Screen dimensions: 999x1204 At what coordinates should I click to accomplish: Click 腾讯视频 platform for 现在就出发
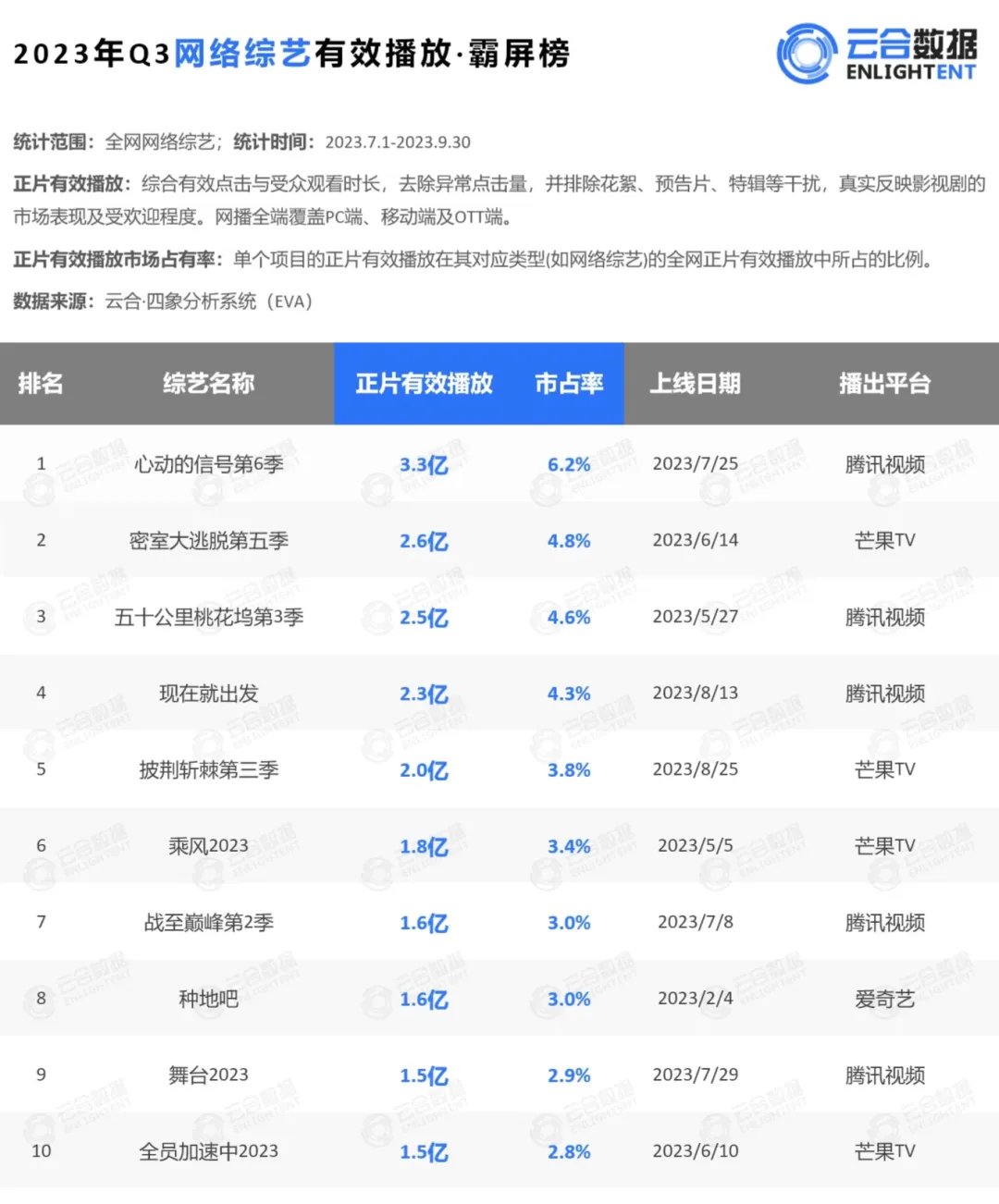(x=884, y=694)
